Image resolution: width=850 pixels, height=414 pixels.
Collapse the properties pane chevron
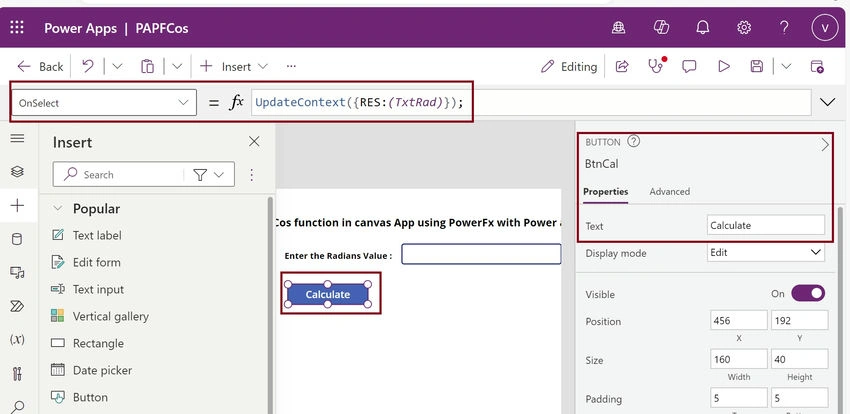[x=825, y=144]
